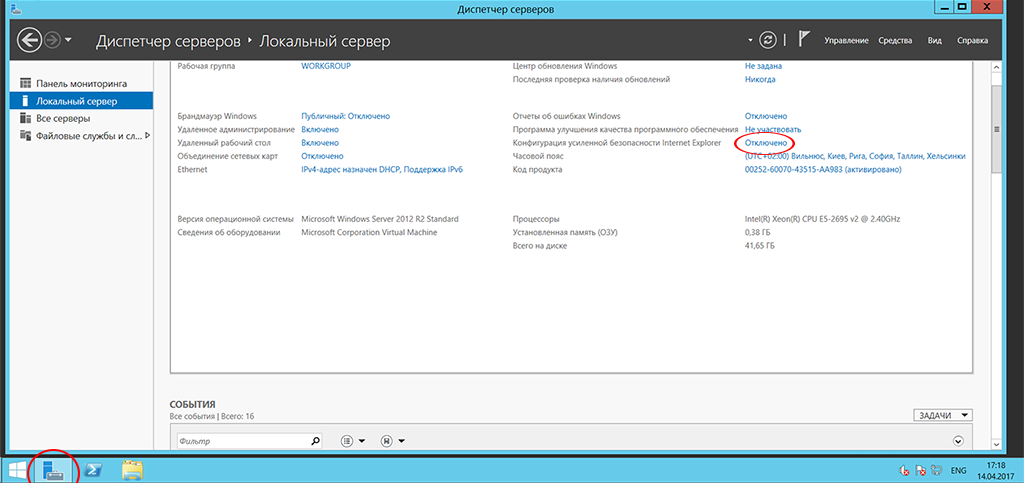Viewport: 1024px width, 483px height.
Task: Click the Intel Xeon CPU E5-2695 text
Action: click(824, 219)
